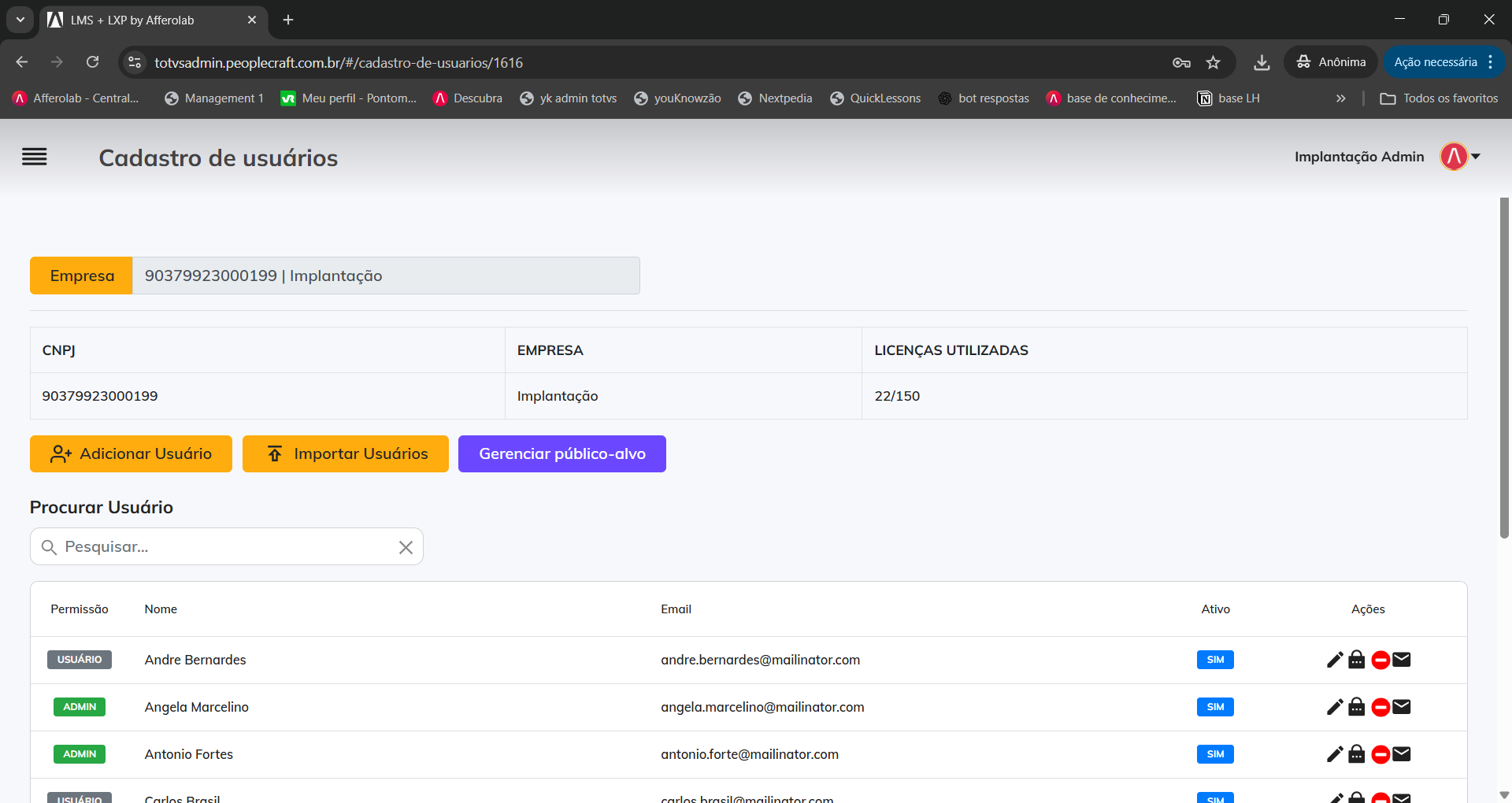Click lock icon for Andre Bernardes
The image size is (1512, 803).
(1356, 660)
